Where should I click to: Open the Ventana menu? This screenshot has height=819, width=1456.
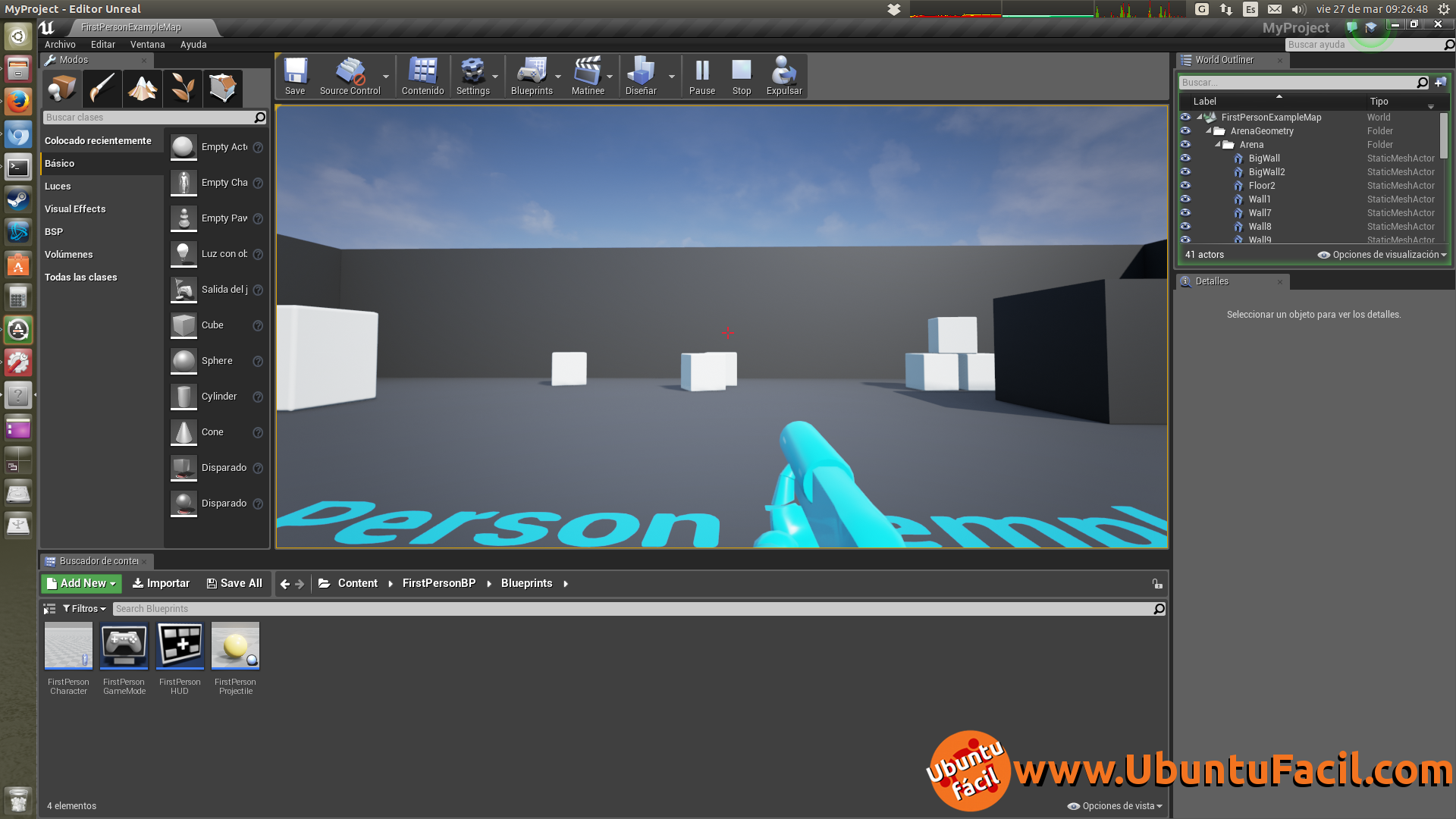(148, 44)
